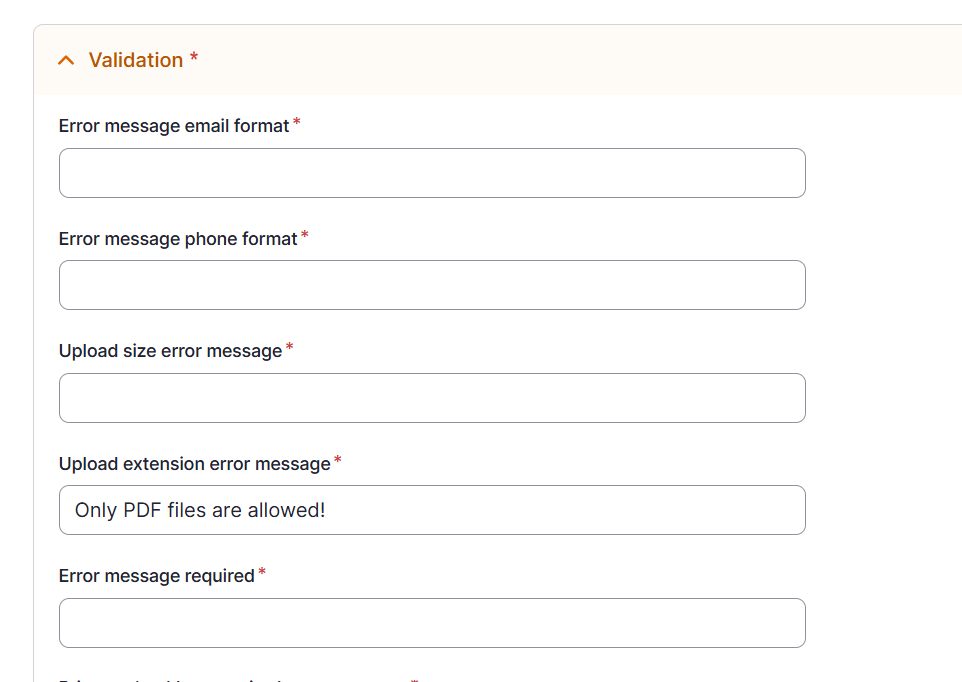Focus the Error message required input box
The image size is (962, 682).
coord(432,623)
